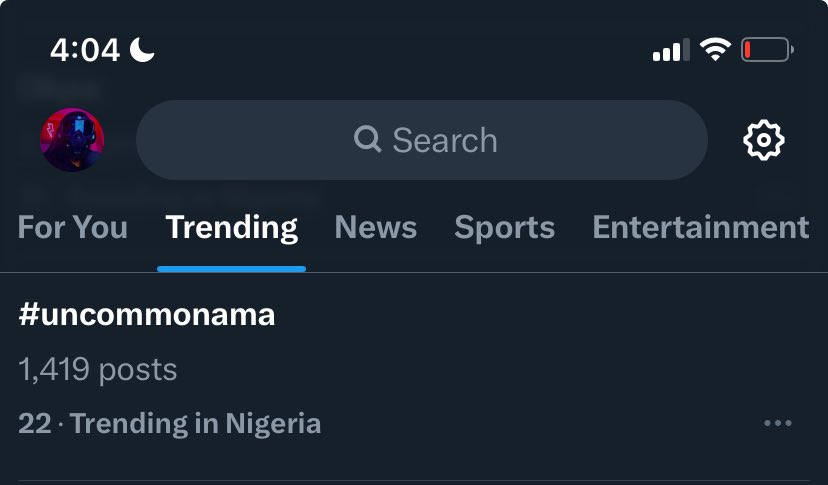Tap the Wi-Fi status icon
Screen dimensions: 828x485
coord(715,49)
